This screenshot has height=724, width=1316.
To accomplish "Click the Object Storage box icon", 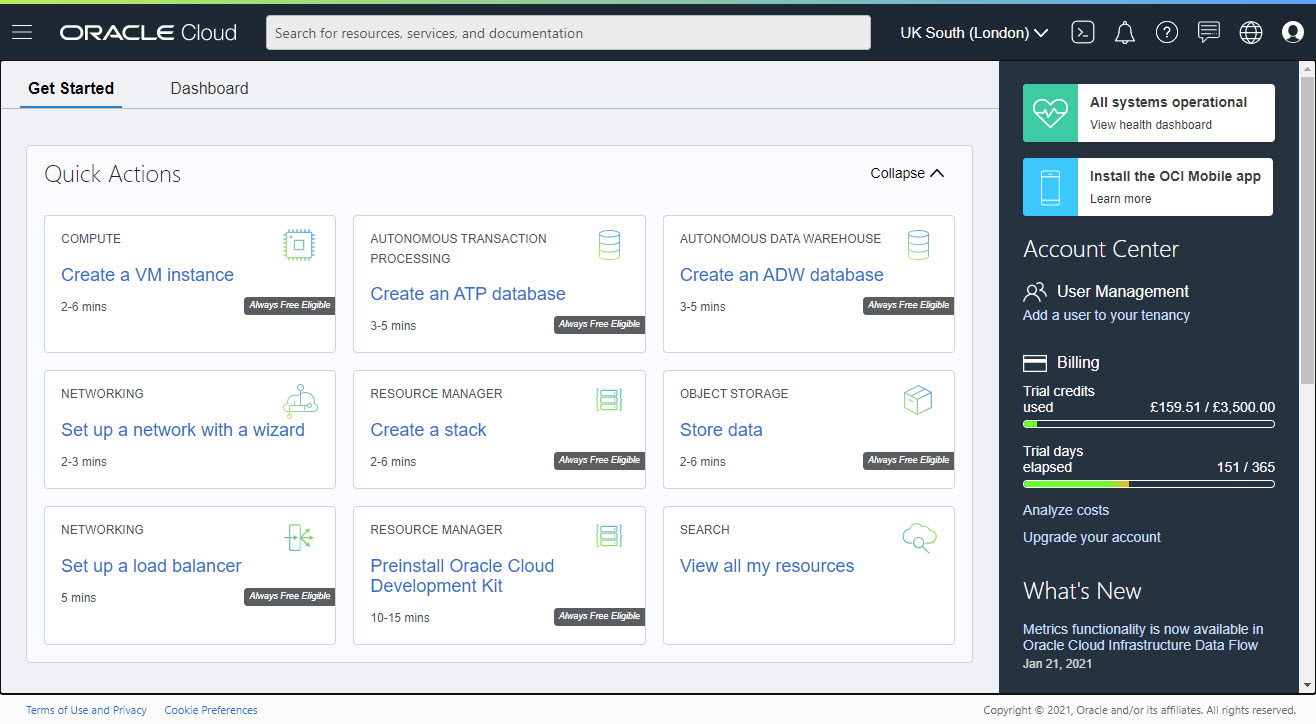I will [918, 399].
